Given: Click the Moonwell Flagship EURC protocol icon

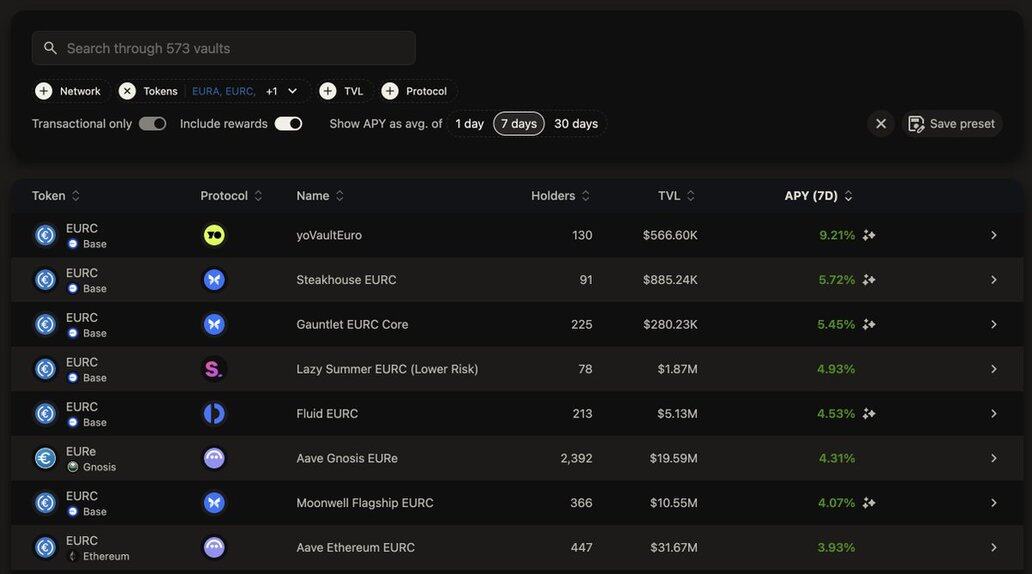Looking at the screenshot, I should click(x=214, y=503).
